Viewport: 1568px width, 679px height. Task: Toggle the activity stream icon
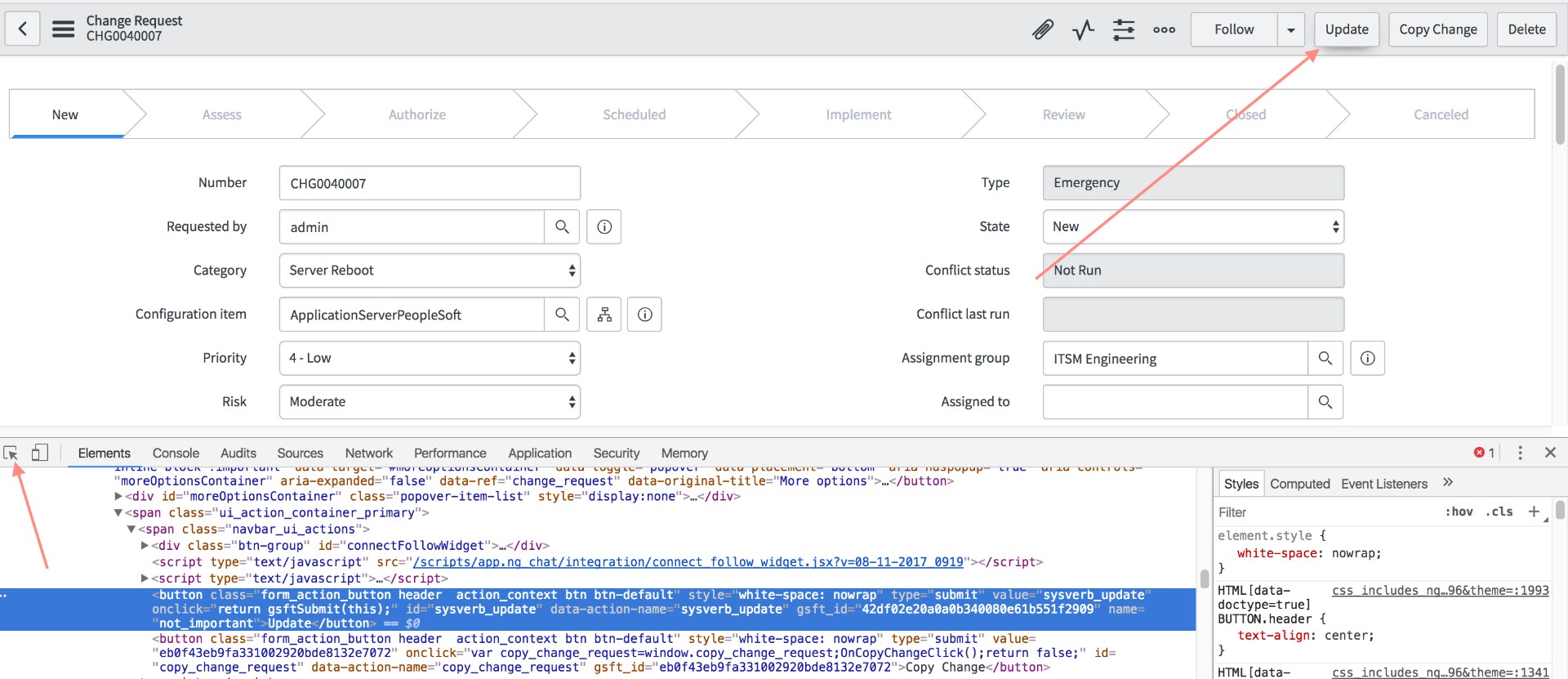(x=1083, y=30)
